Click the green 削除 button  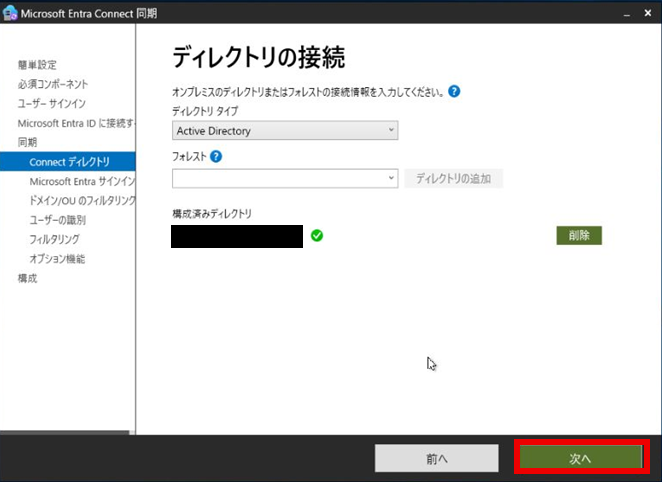[x=579, y=235]
